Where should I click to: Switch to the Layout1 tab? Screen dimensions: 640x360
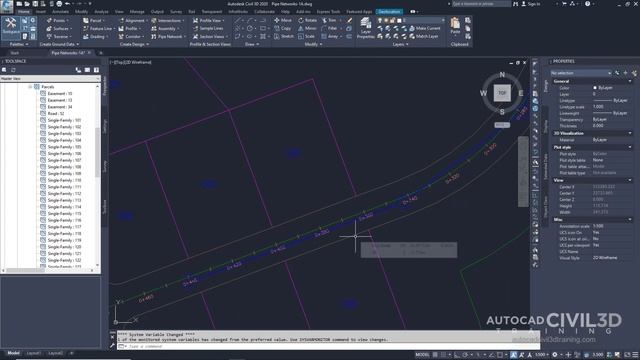(33, 353)
